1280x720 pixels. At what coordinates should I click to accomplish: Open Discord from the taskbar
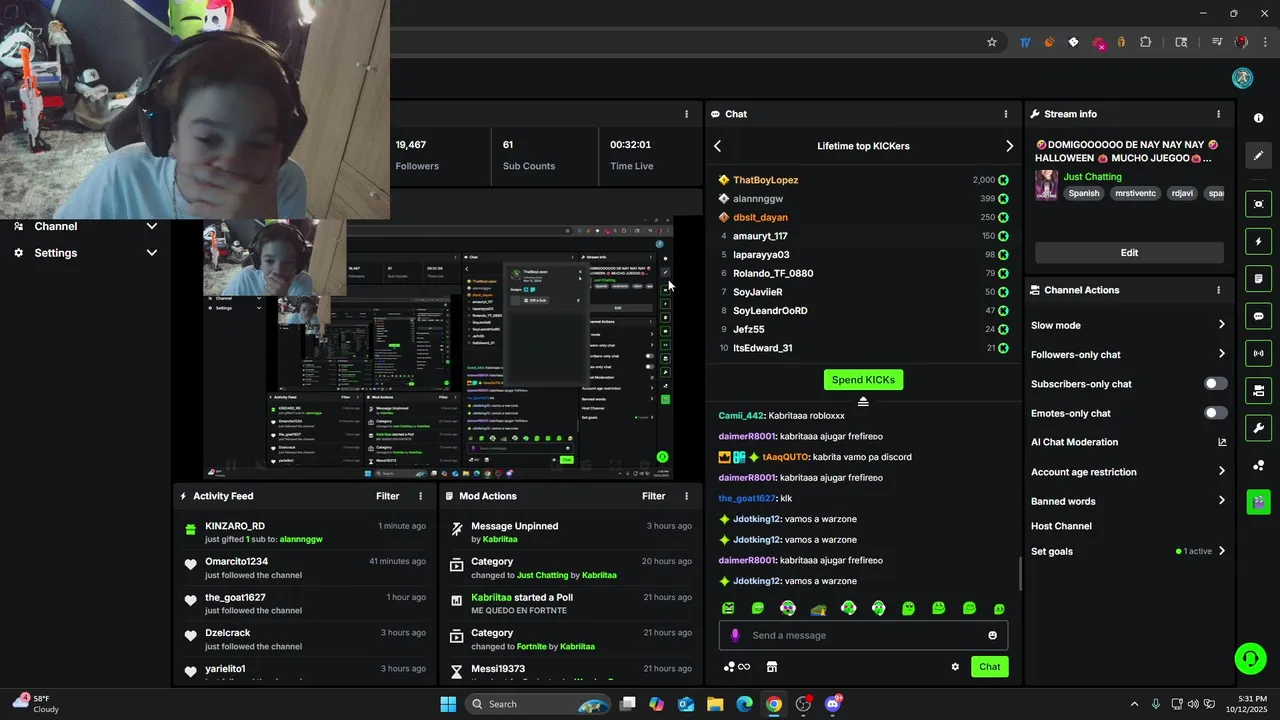pyautogui.click(x=833, y=704)
